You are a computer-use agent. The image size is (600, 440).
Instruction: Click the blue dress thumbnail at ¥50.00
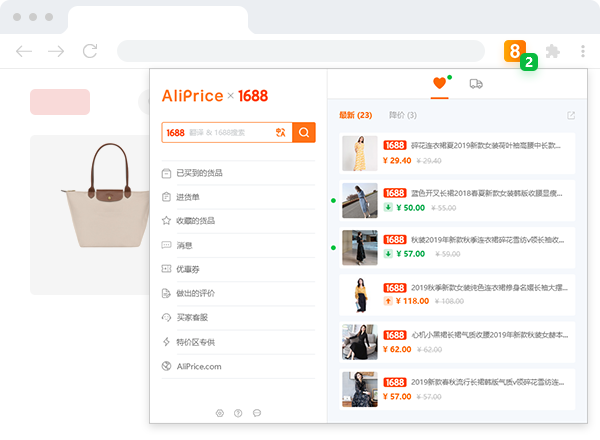pos(360,200)
